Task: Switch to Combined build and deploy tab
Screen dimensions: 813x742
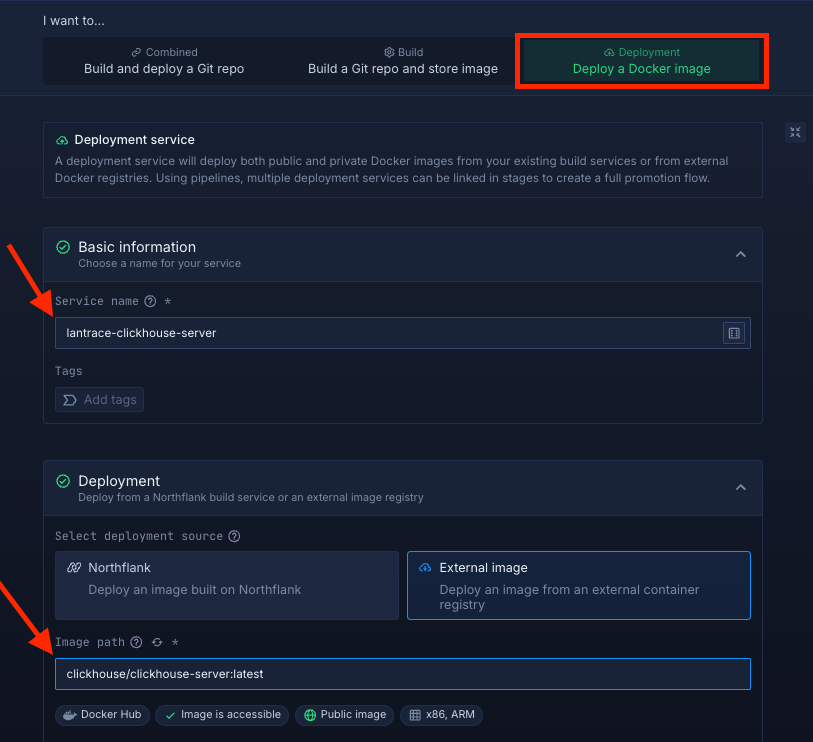Action: [x=164, y=61]
